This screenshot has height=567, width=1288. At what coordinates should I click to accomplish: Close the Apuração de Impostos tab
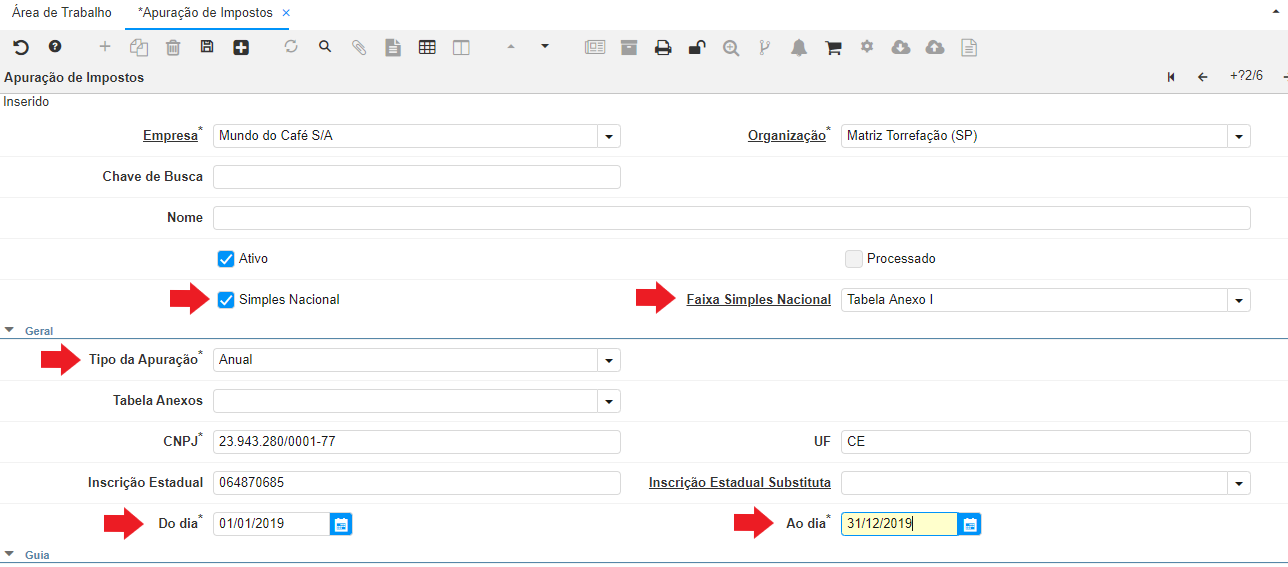click(x=286, y=13)
